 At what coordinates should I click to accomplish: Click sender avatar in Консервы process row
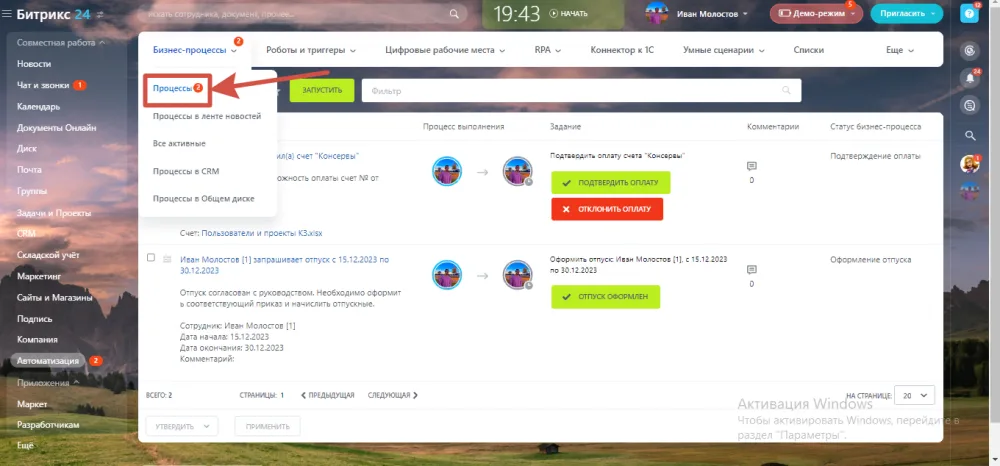point(446,171)
